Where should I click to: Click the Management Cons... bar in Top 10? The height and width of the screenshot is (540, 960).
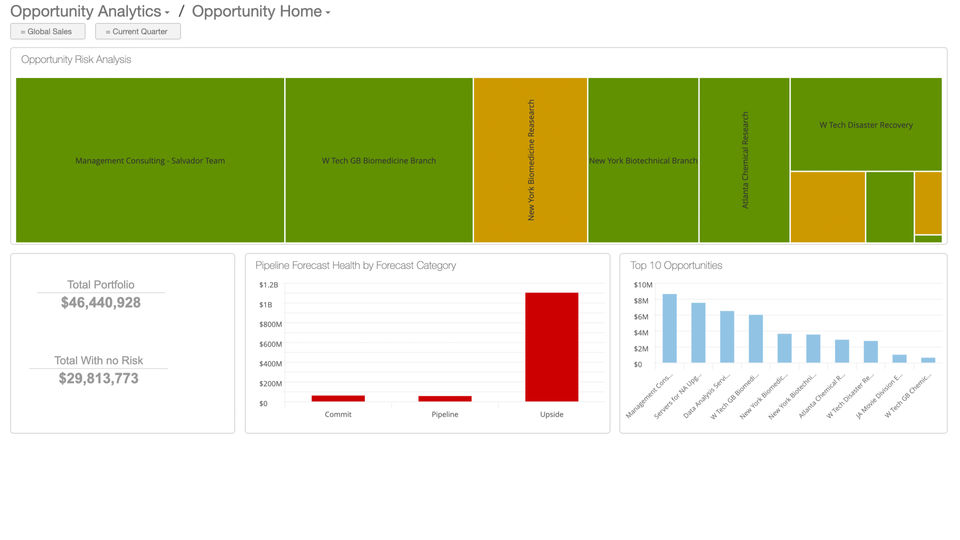point(670,328)
